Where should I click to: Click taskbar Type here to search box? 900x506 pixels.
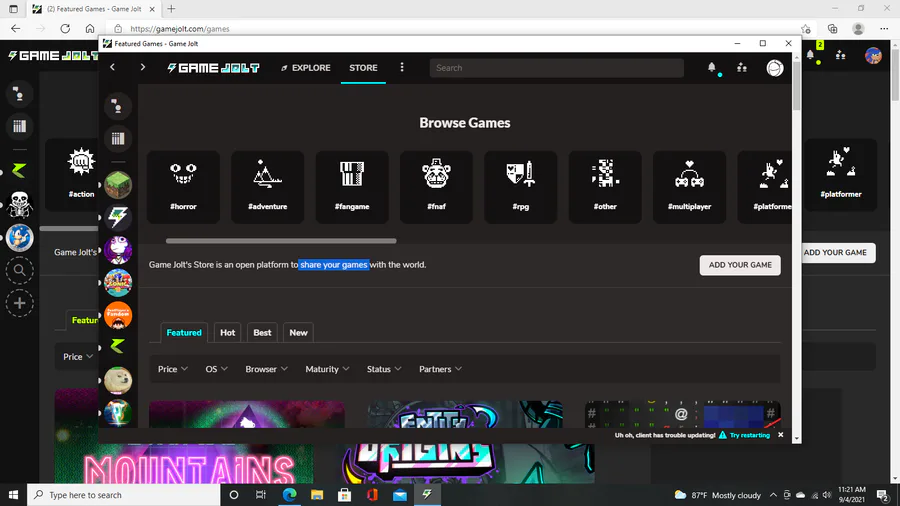[124, 495]
